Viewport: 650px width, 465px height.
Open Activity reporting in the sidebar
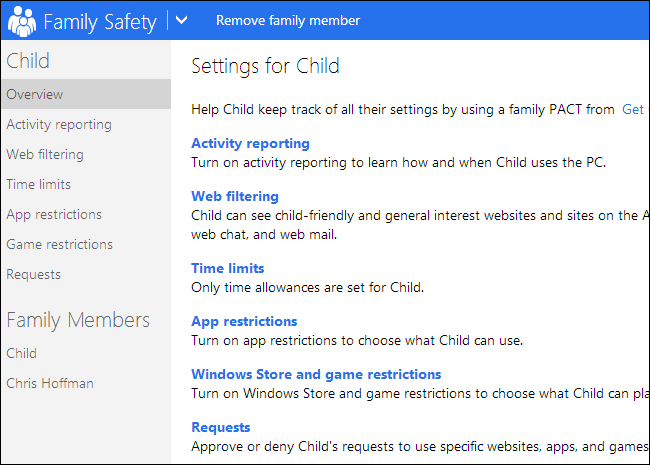click(59, 124)
